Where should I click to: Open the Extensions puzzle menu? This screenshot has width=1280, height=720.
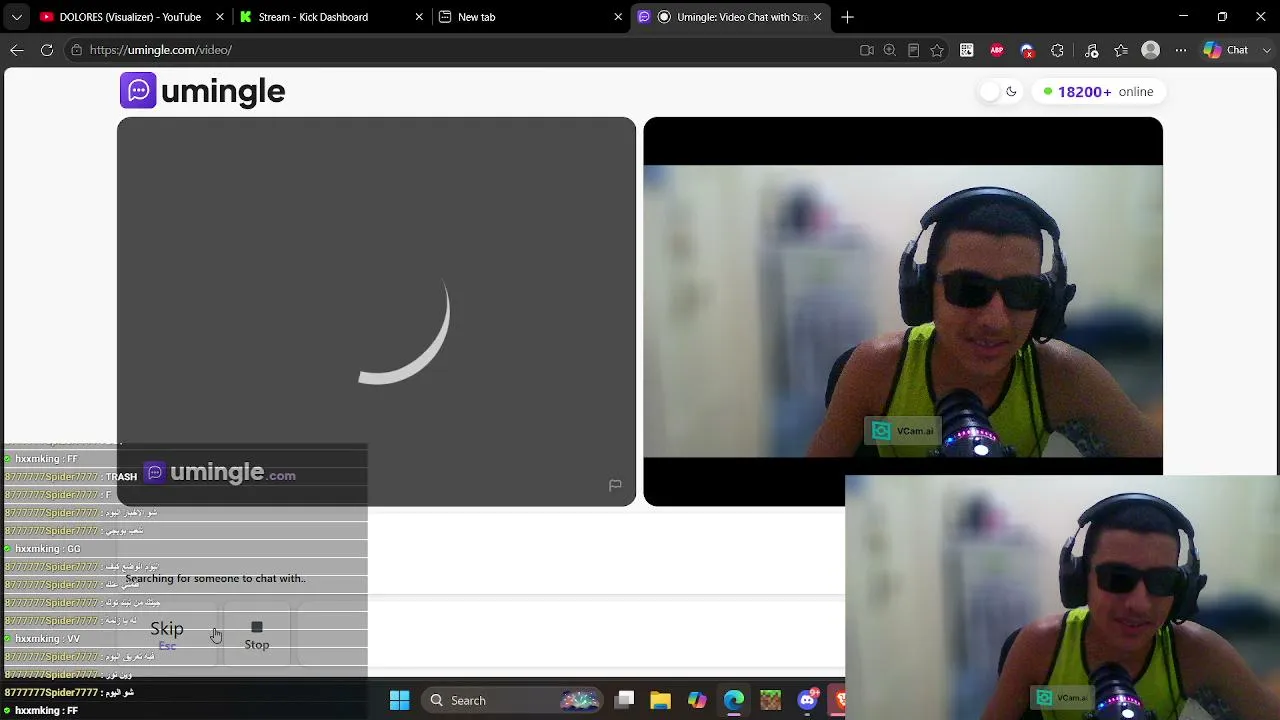[1057, 50]
